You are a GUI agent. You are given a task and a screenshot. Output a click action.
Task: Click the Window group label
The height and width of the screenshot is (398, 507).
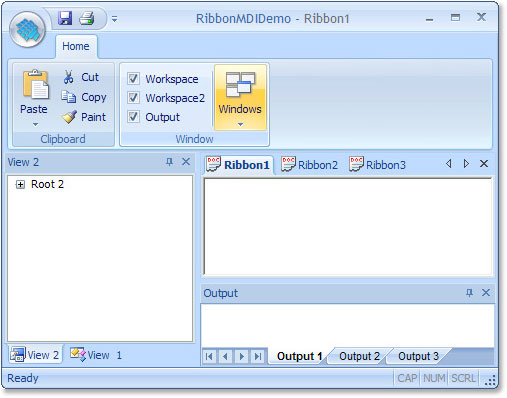coord(194,139)
